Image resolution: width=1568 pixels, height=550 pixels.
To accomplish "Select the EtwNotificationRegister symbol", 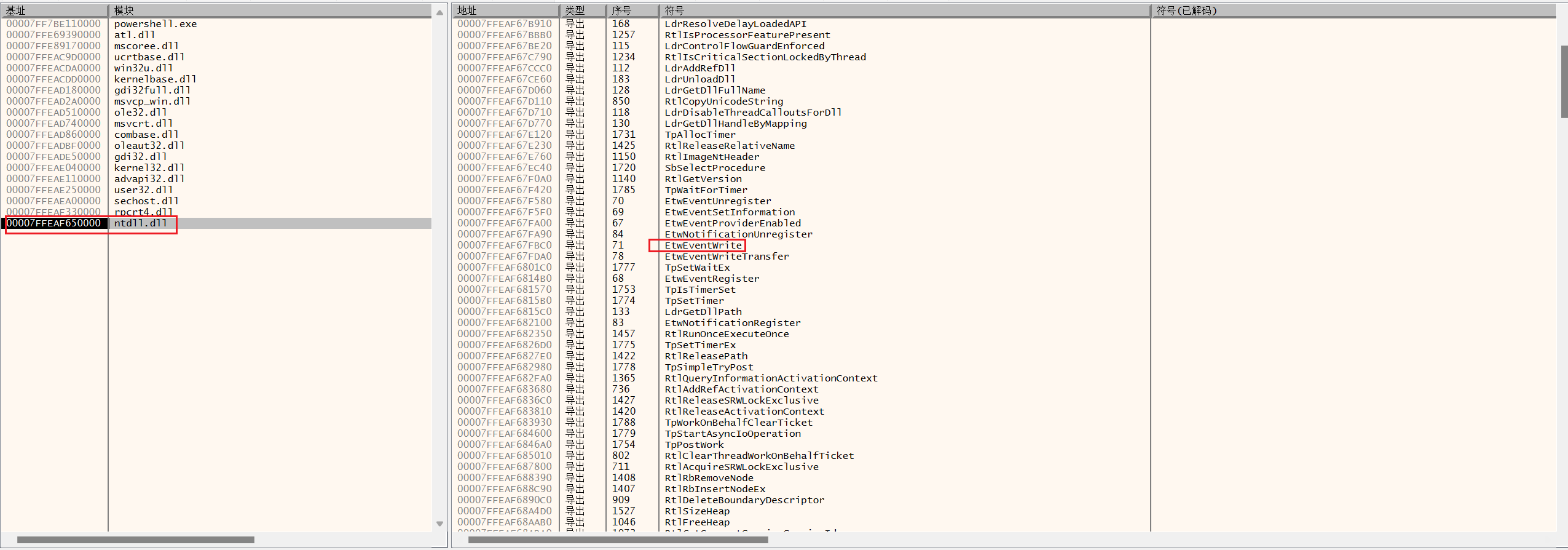I will pos(732,323).
